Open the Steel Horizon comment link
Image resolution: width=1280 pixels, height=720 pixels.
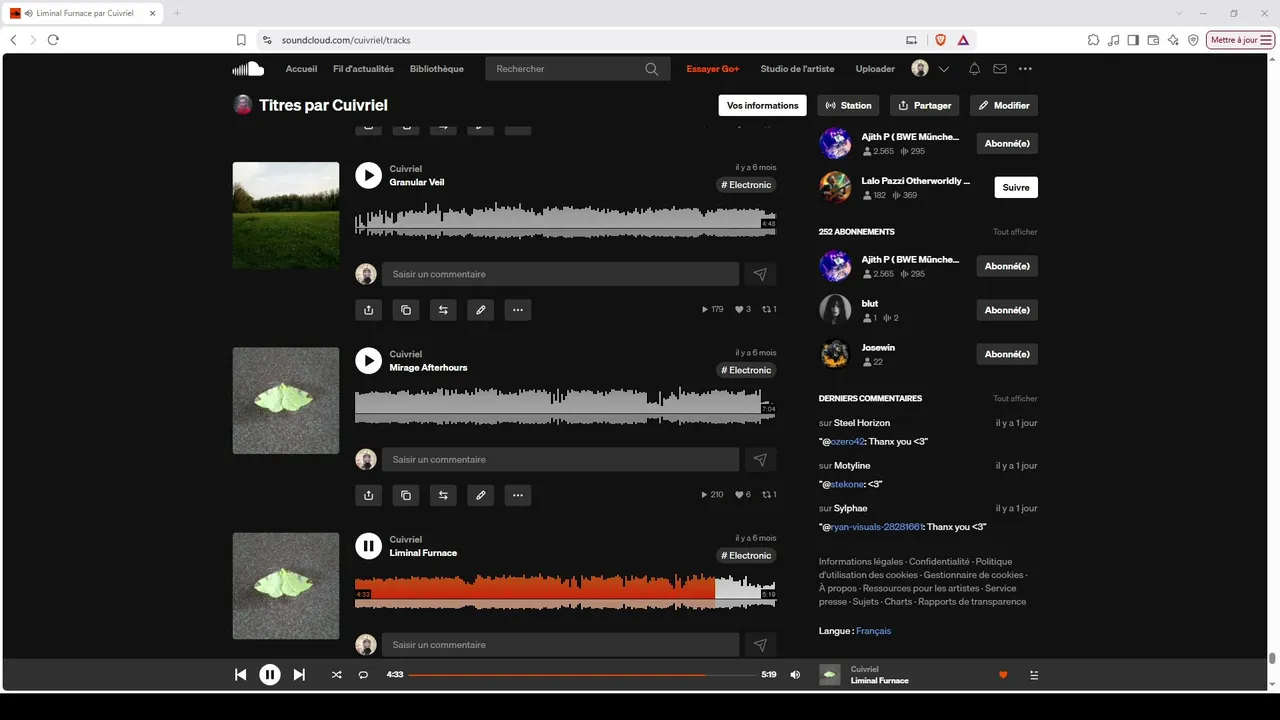pyautogui.click(x=862, y=423)
